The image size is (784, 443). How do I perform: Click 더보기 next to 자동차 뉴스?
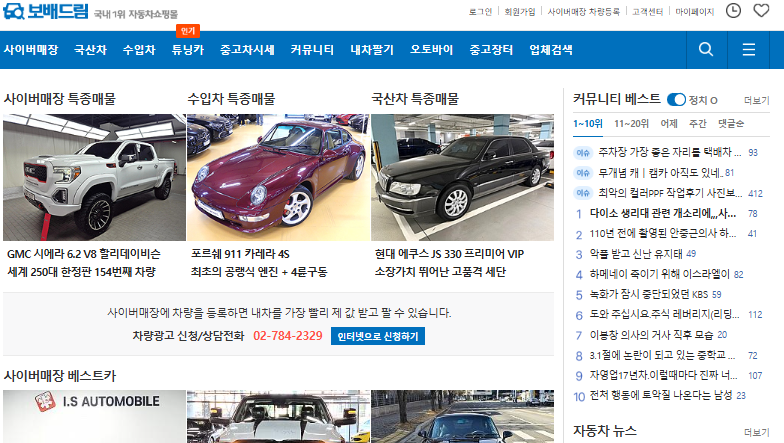point(756,432)
